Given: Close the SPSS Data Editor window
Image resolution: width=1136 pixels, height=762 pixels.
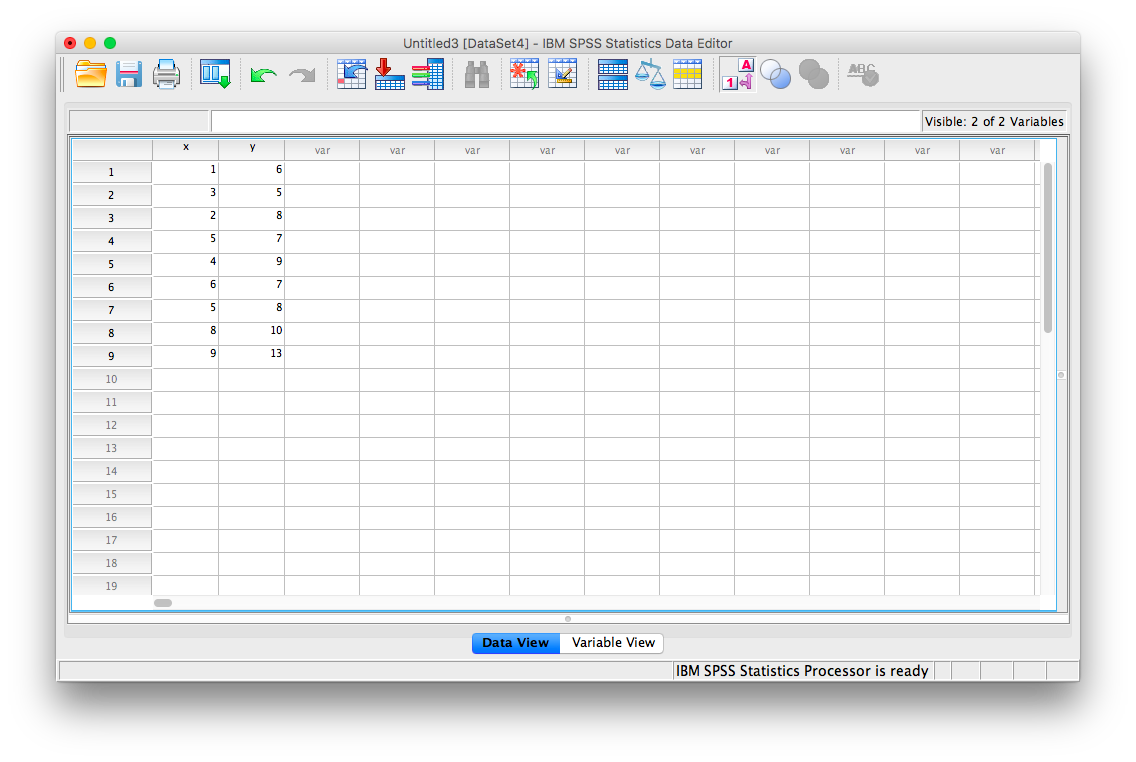Looking at the screenshot, I should [x=70, y=43].
